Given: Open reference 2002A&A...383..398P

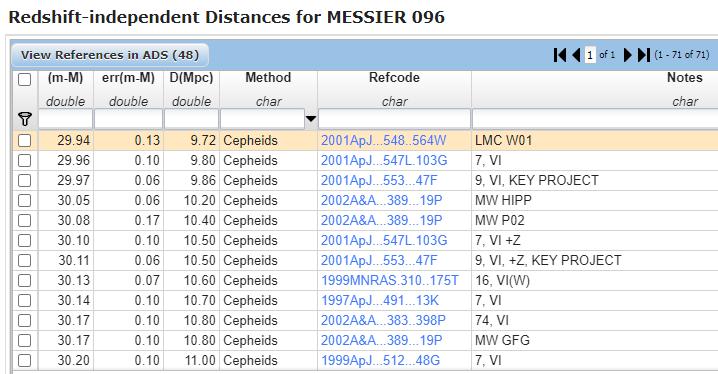Looking at the screenshot, I should (383, 320).
